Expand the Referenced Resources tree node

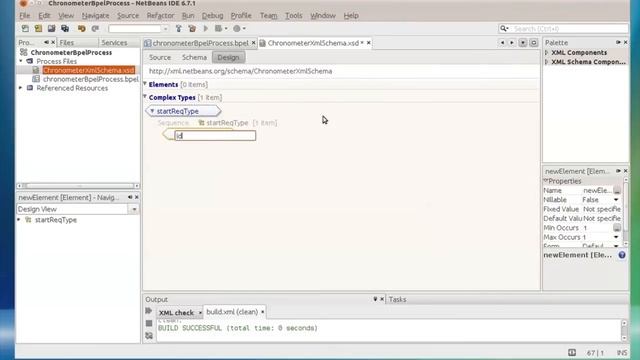(x=21, y=88)
